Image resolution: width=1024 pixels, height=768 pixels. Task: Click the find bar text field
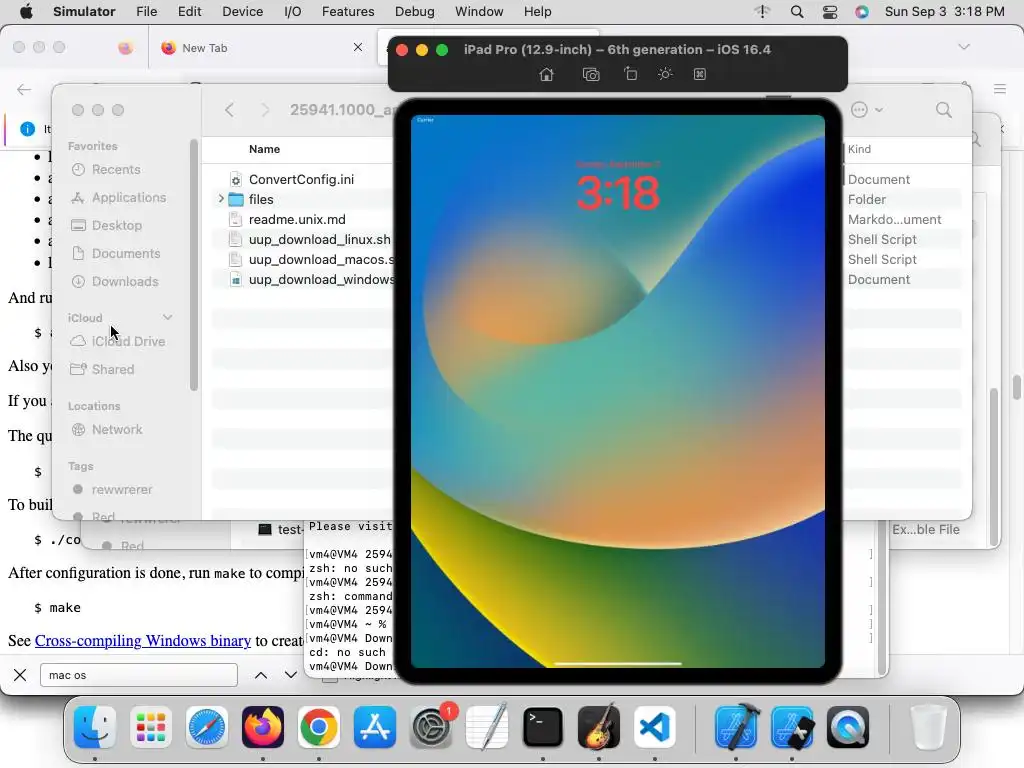138,675
